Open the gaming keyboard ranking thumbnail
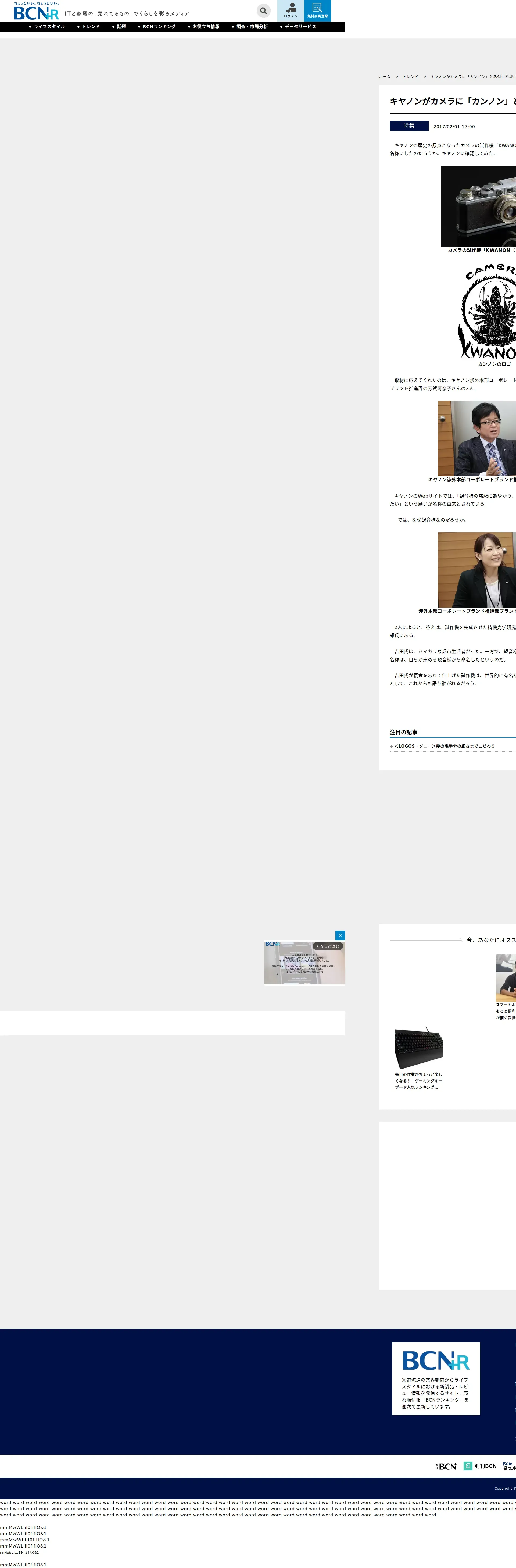The image size is (516, 1568). click(419, 1048)
